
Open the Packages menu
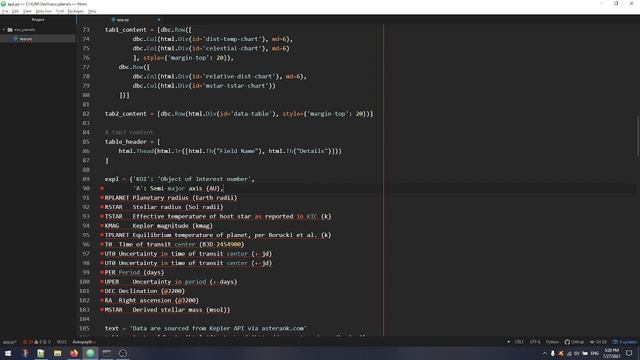[76, 11]
